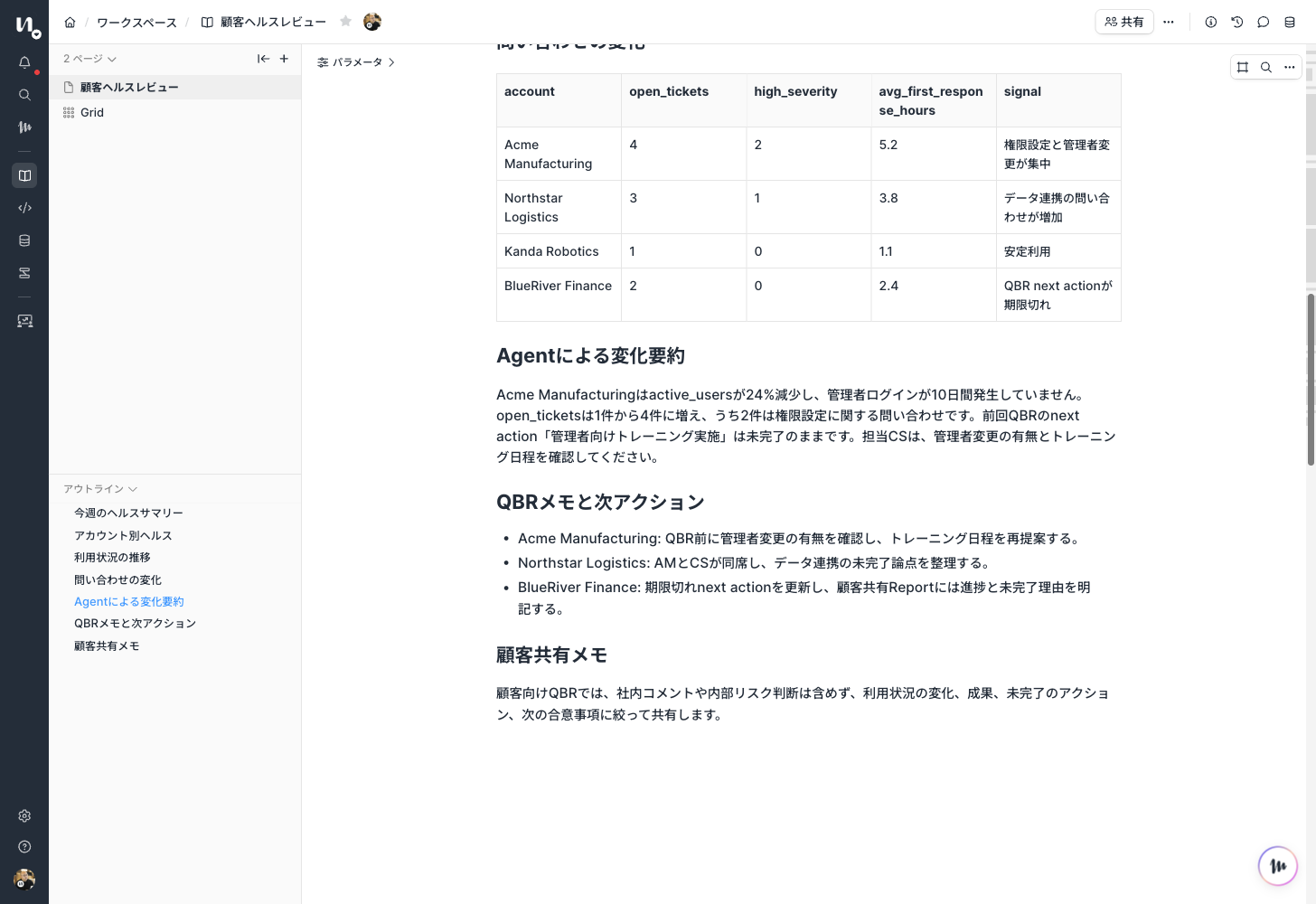Viewport: 1316px width, 904px height.
Task: Open the help question-mark icon
Action: 24,847
